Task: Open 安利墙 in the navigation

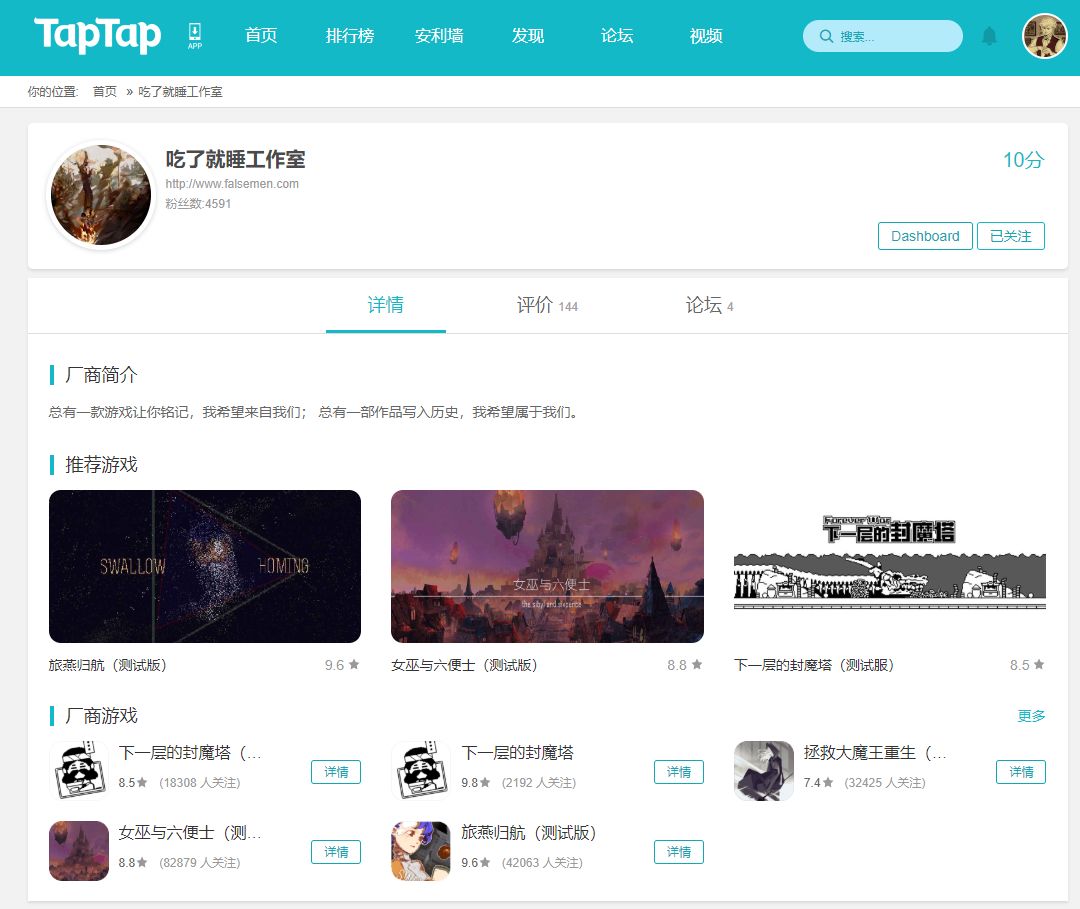Action: (x=439, y=36)
